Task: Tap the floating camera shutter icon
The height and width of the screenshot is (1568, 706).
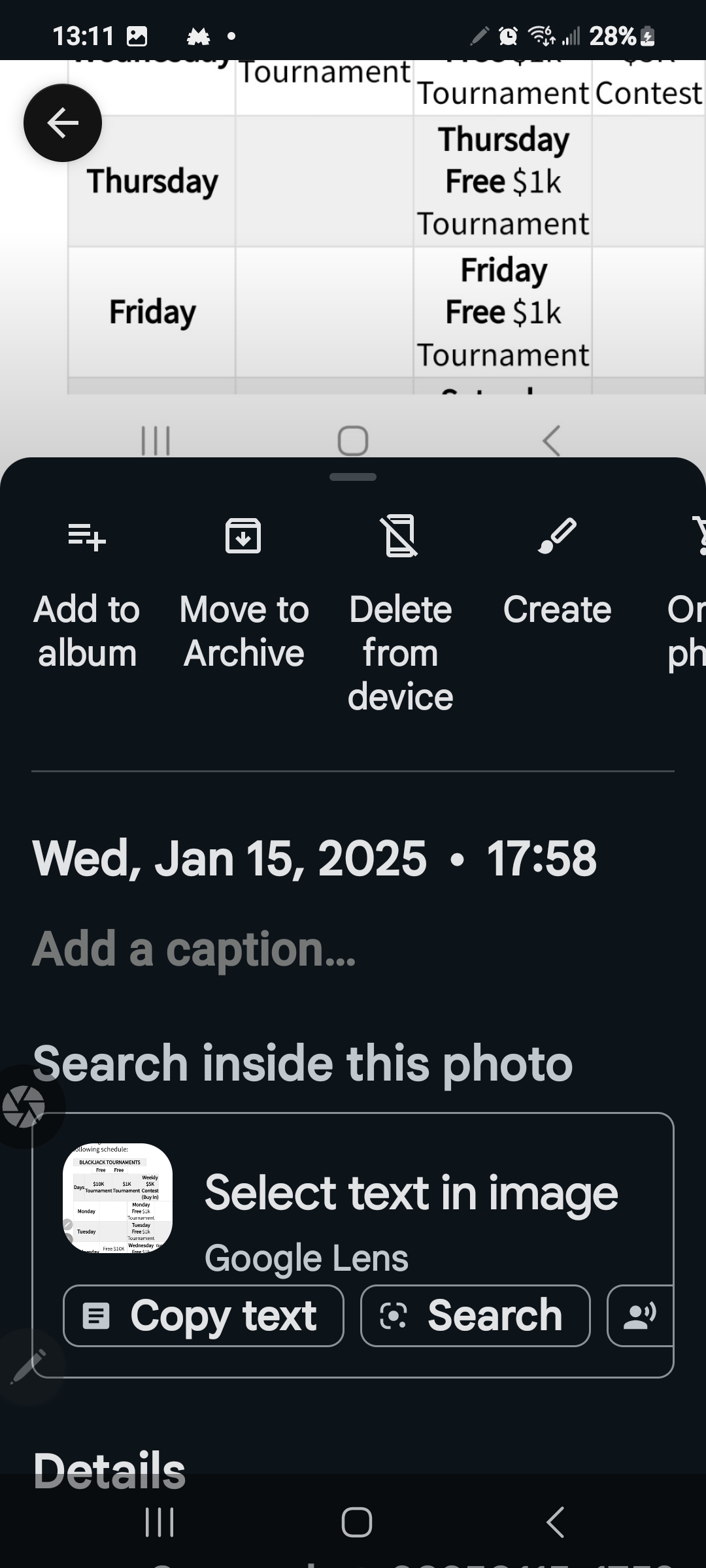Action: [24, 1107]
